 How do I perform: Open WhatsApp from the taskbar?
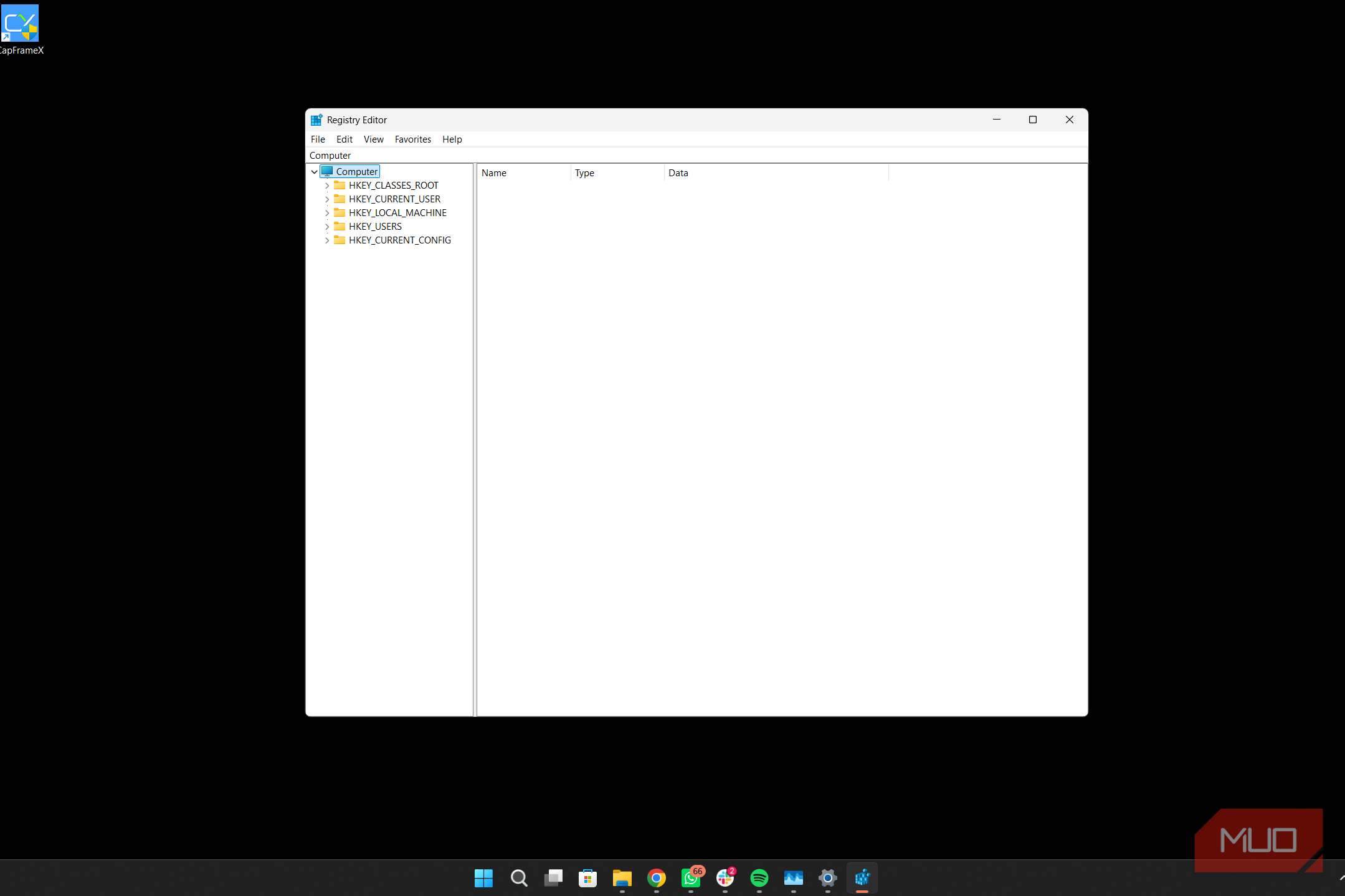point(691,878)
